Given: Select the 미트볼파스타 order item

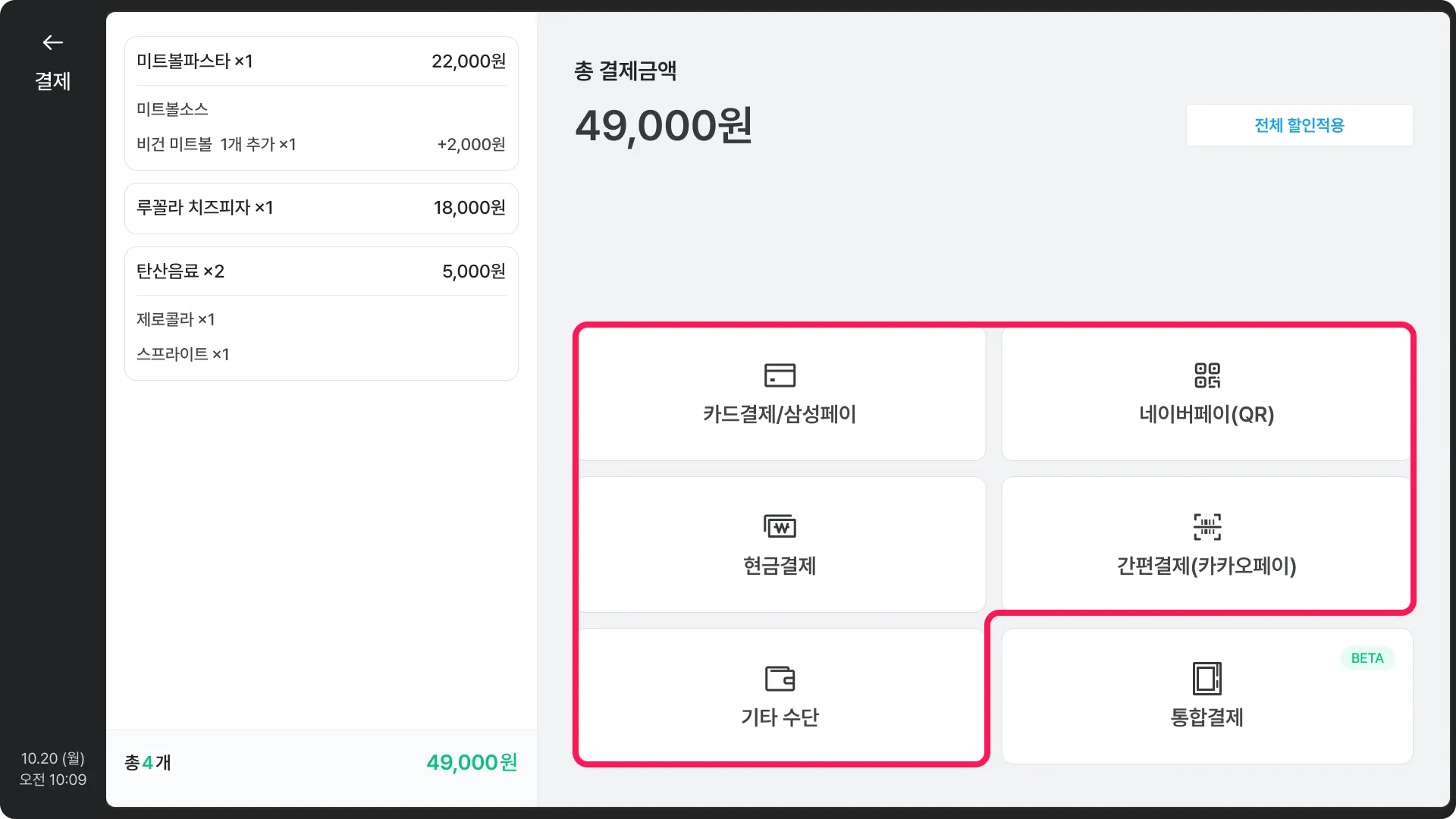Looking at the screenshot, I should tap(321, 61).
